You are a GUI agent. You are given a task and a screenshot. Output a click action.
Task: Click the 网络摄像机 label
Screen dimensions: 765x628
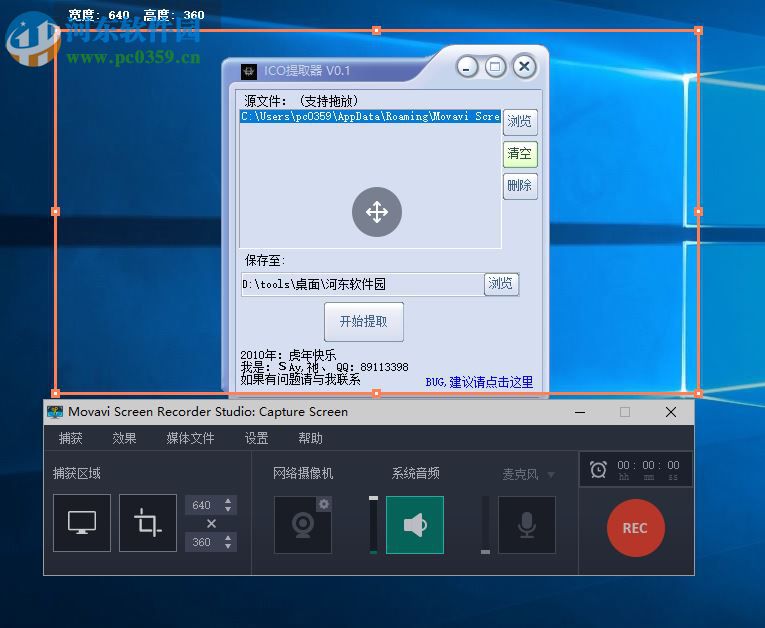click(x=303, y=473)
